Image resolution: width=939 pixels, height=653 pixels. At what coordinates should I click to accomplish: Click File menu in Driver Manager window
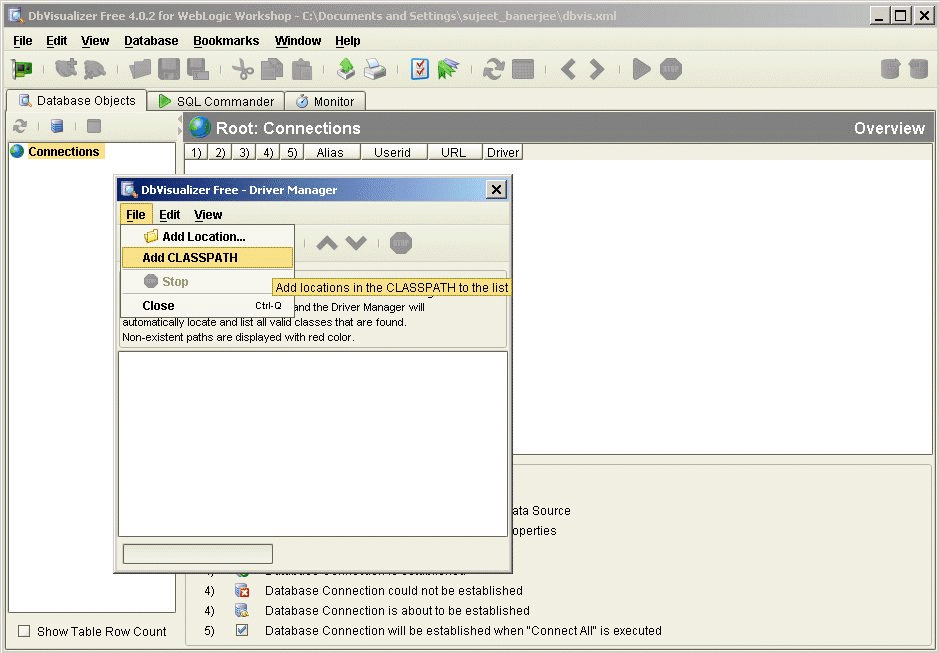click(136, 214)
